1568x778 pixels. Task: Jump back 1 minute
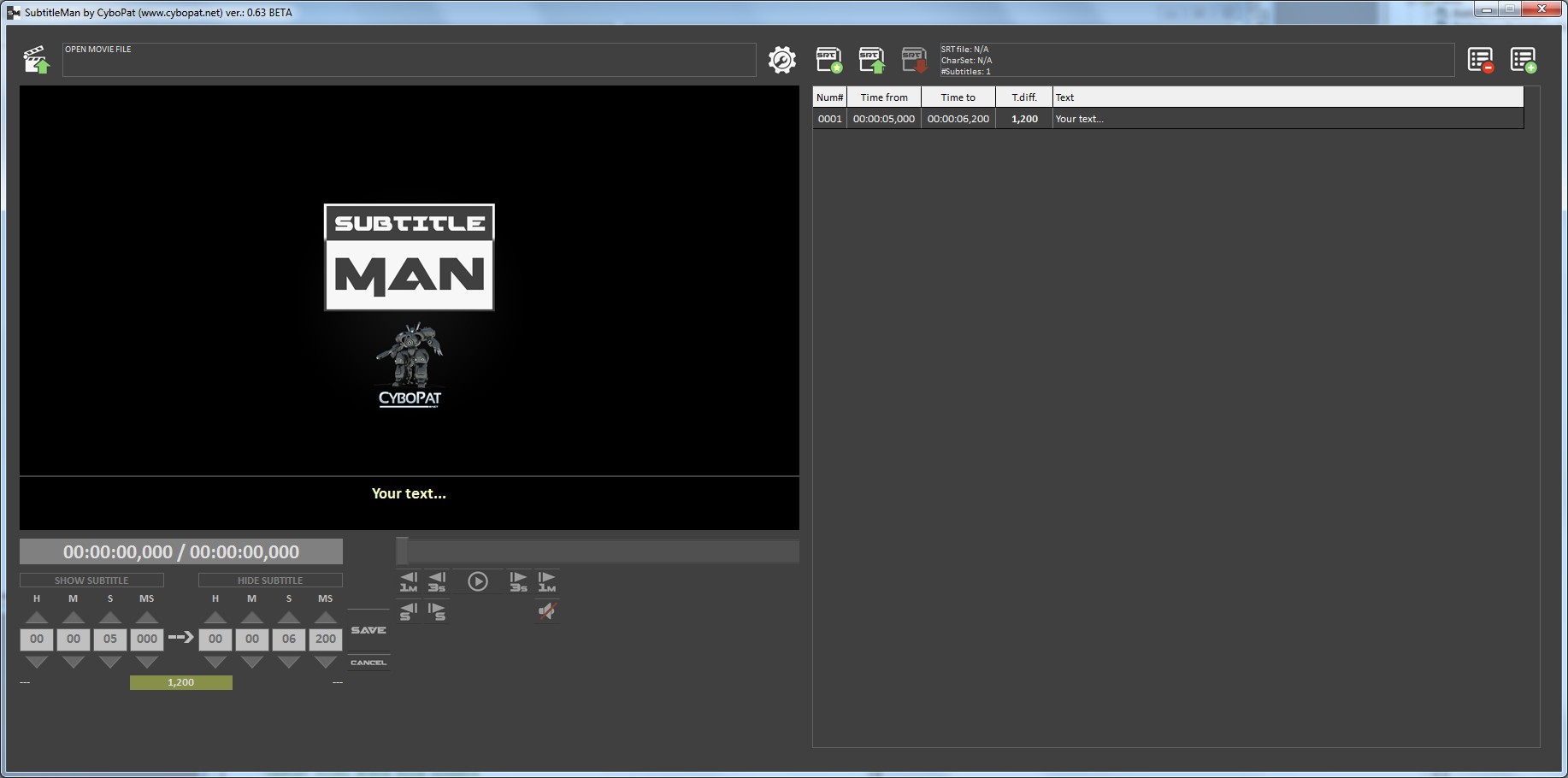[409, 582]
